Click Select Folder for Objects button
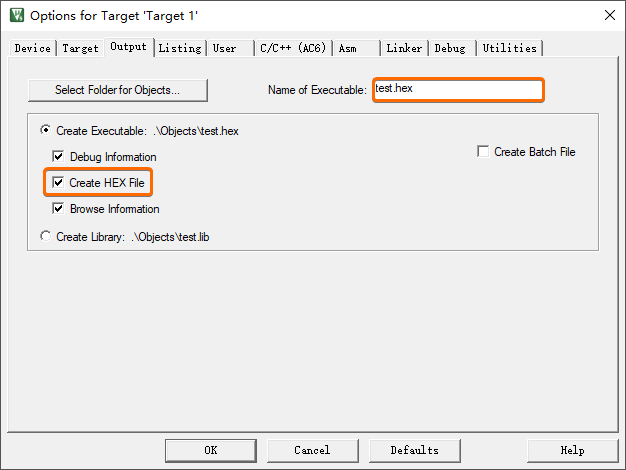This screenshot has width=626, height=470. coord(118,90)
